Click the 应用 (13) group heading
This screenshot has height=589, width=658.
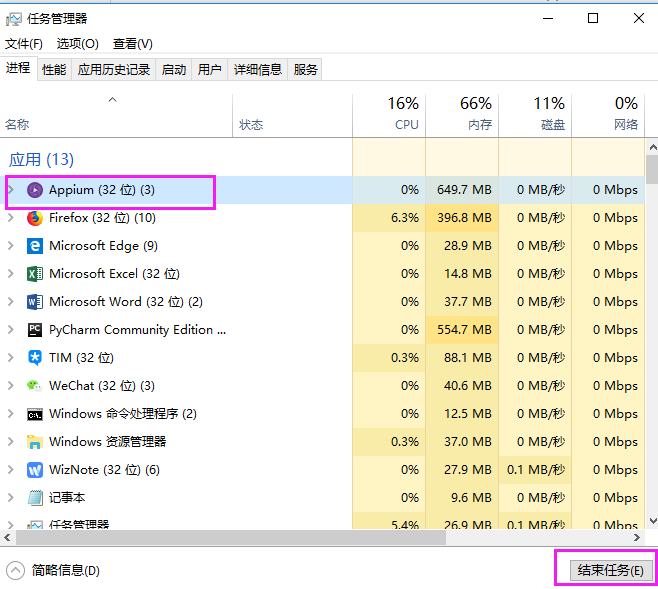41,159
